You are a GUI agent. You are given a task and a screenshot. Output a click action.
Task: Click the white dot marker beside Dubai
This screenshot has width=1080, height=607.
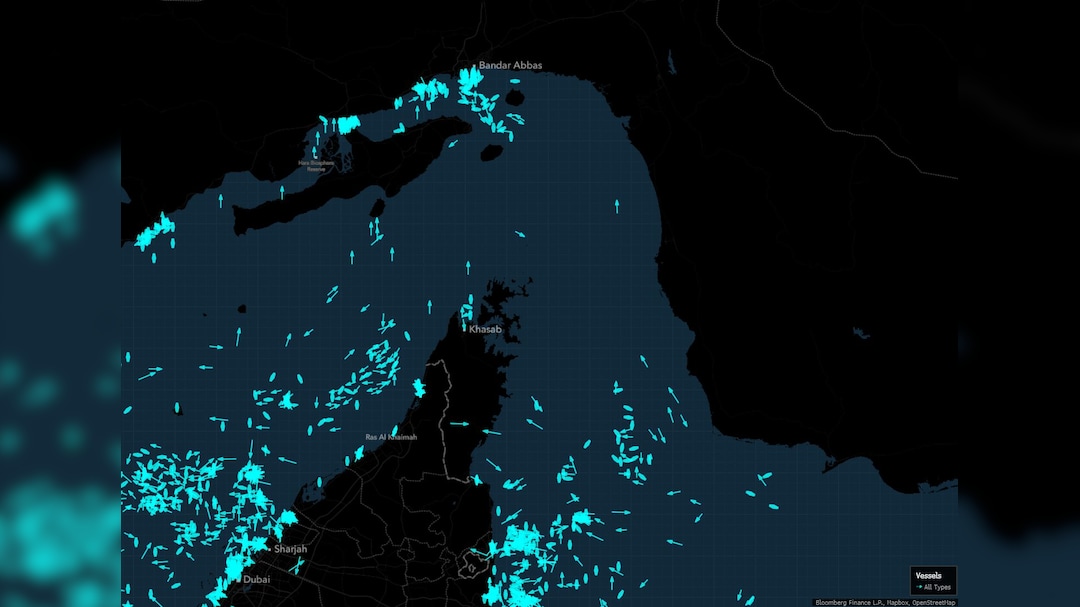(x=238, y=578)
